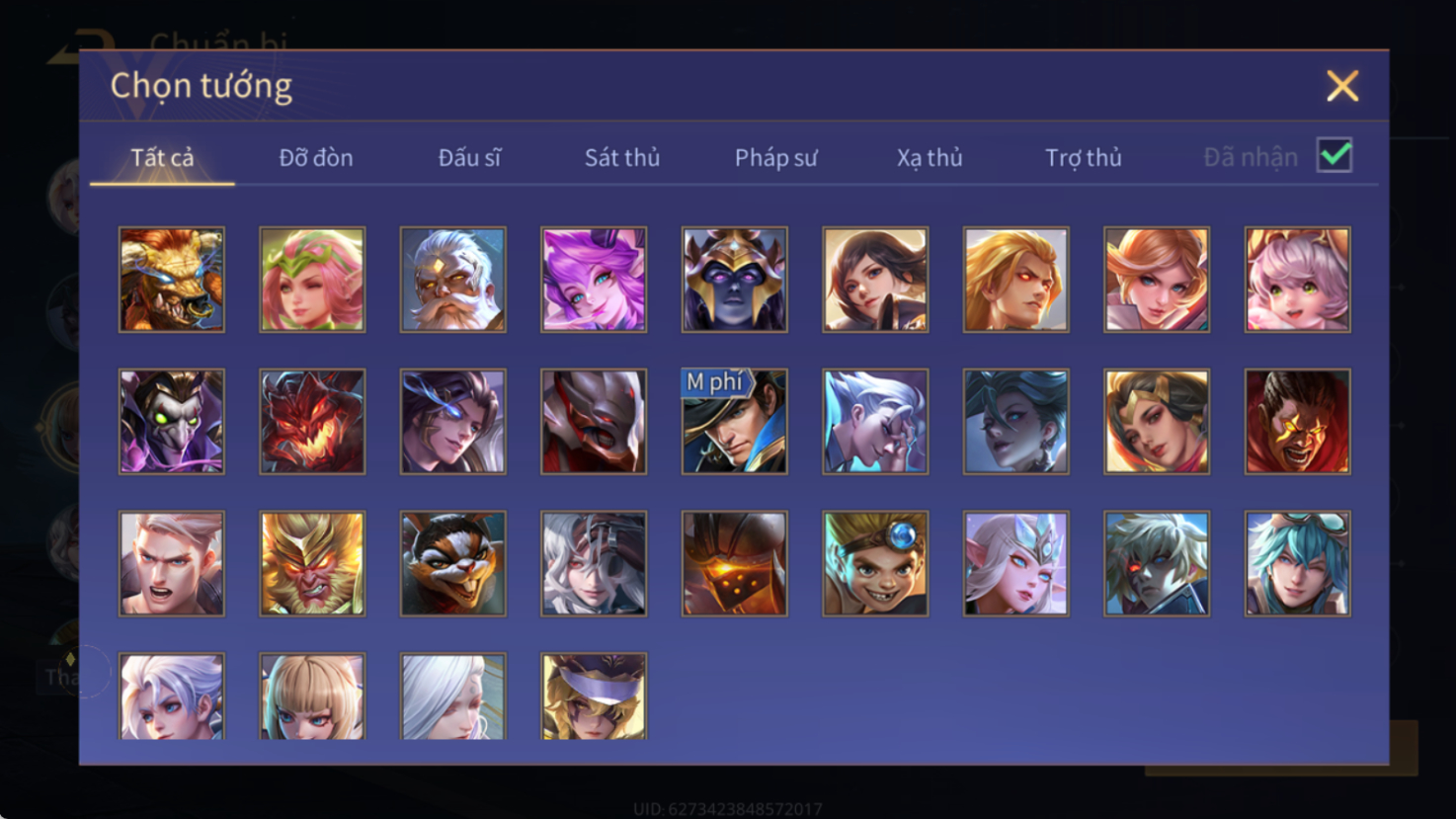Switch to the 'Đỡ đòn' tab
This screenshot has height=819, width=1456.
coord(316,158)
